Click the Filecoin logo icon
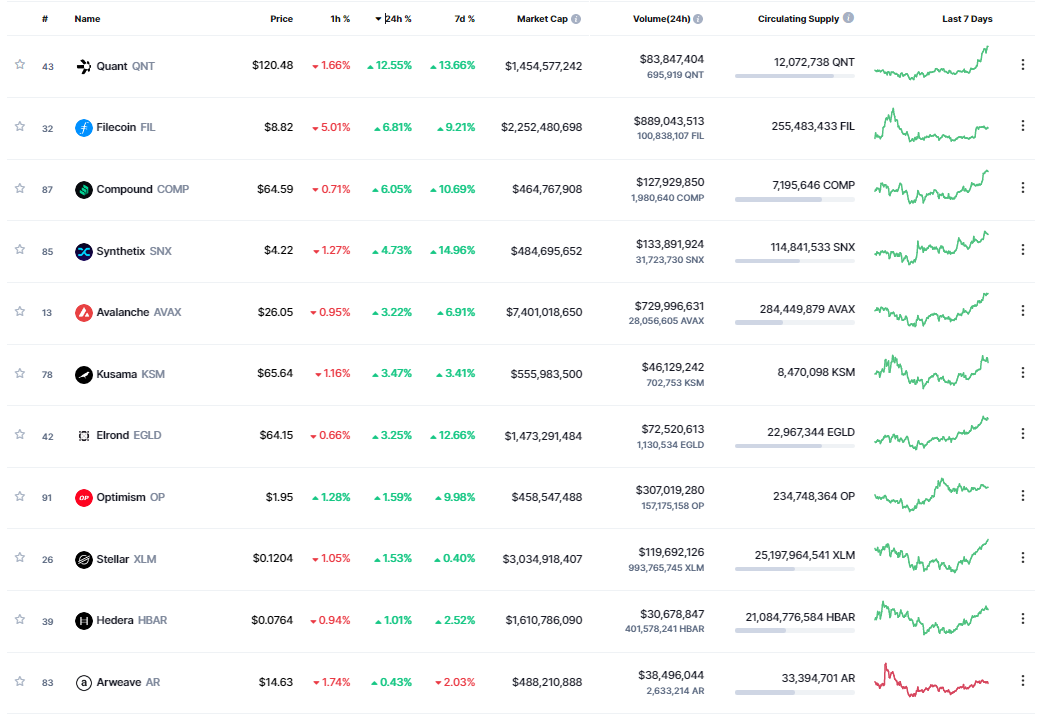The image size is (1055, 715). click(x=83, y=128)
